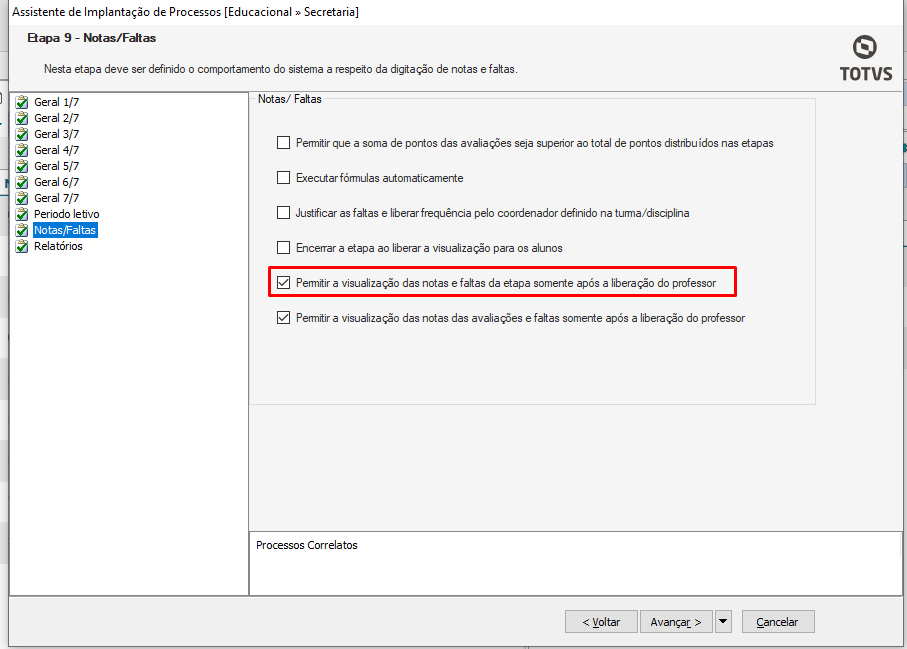The image size is (907, 649).
Task: Enable 'Executar fórmulas automaticamente' checkbox
Action: coord(284,178)
